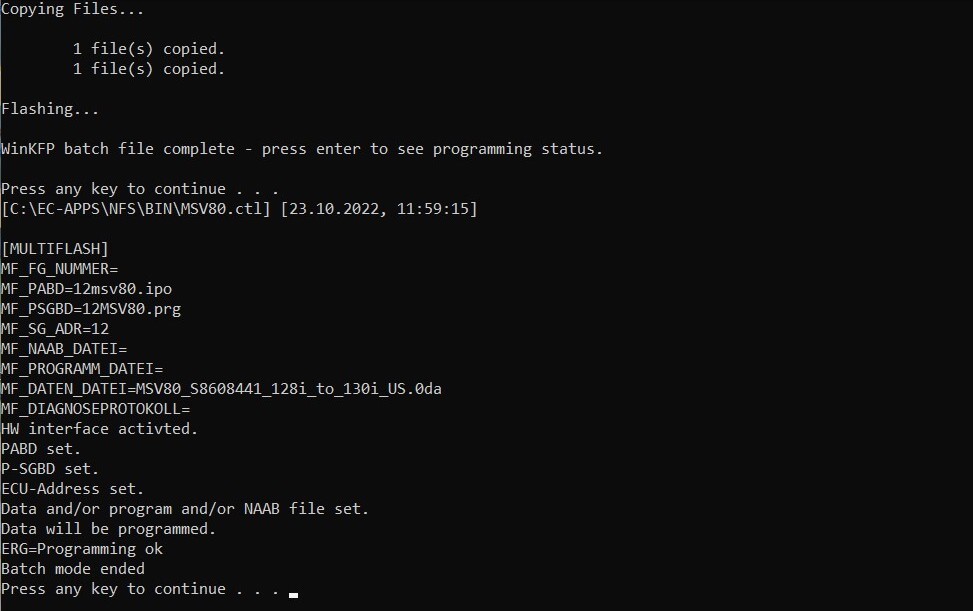Click the first "1 file(s) copied." line

[x=148, y=49]
